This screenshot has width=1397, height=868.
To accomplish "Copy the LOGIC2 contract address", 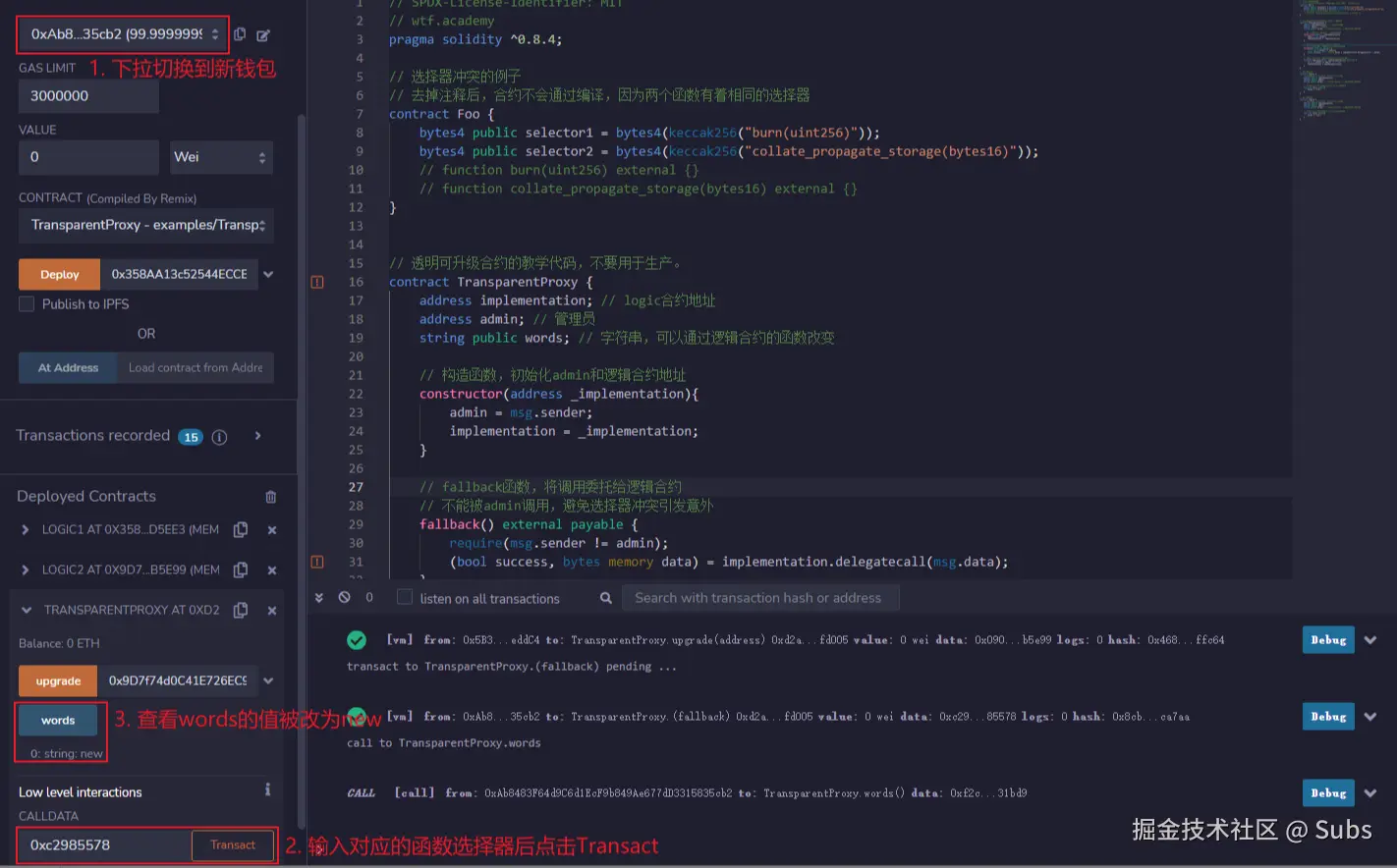I will [x=241, y=570].
